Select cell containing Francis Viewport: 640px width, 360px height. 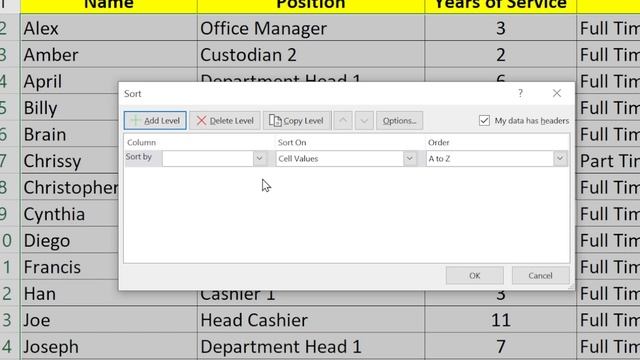tap(69, 267)
